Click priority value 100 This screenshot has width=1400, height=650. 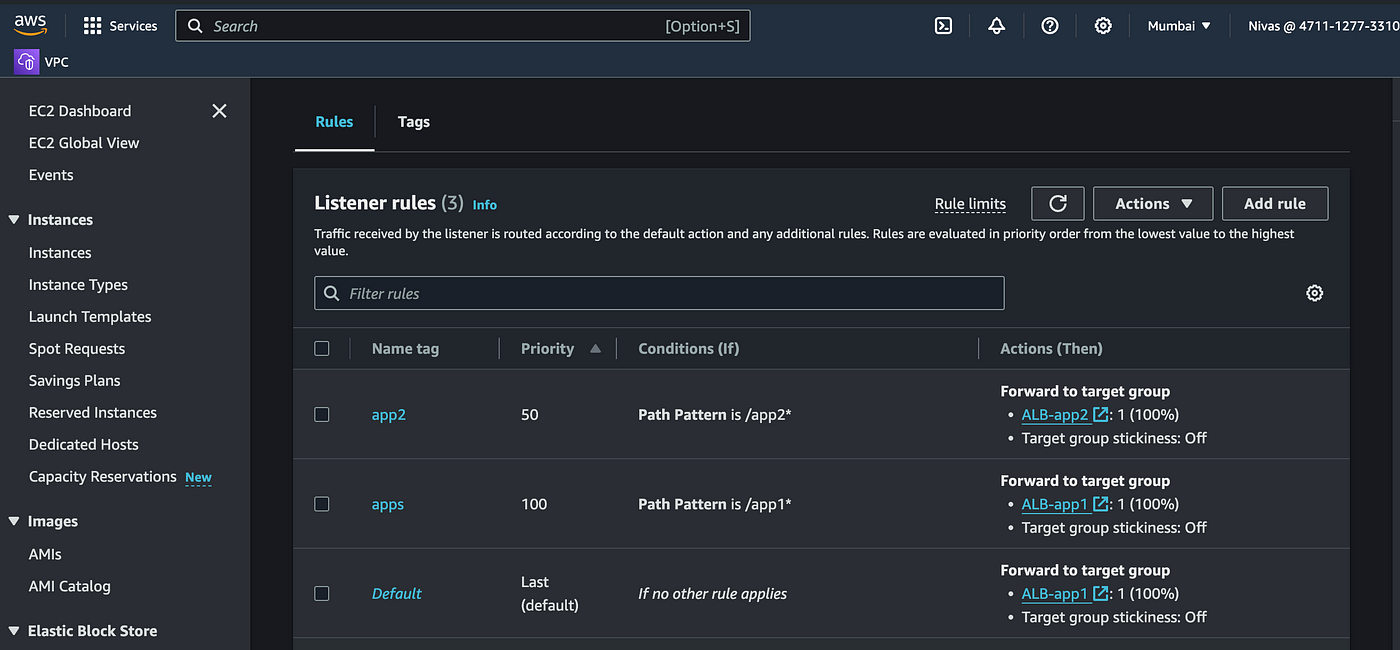[x=534, y=504]
